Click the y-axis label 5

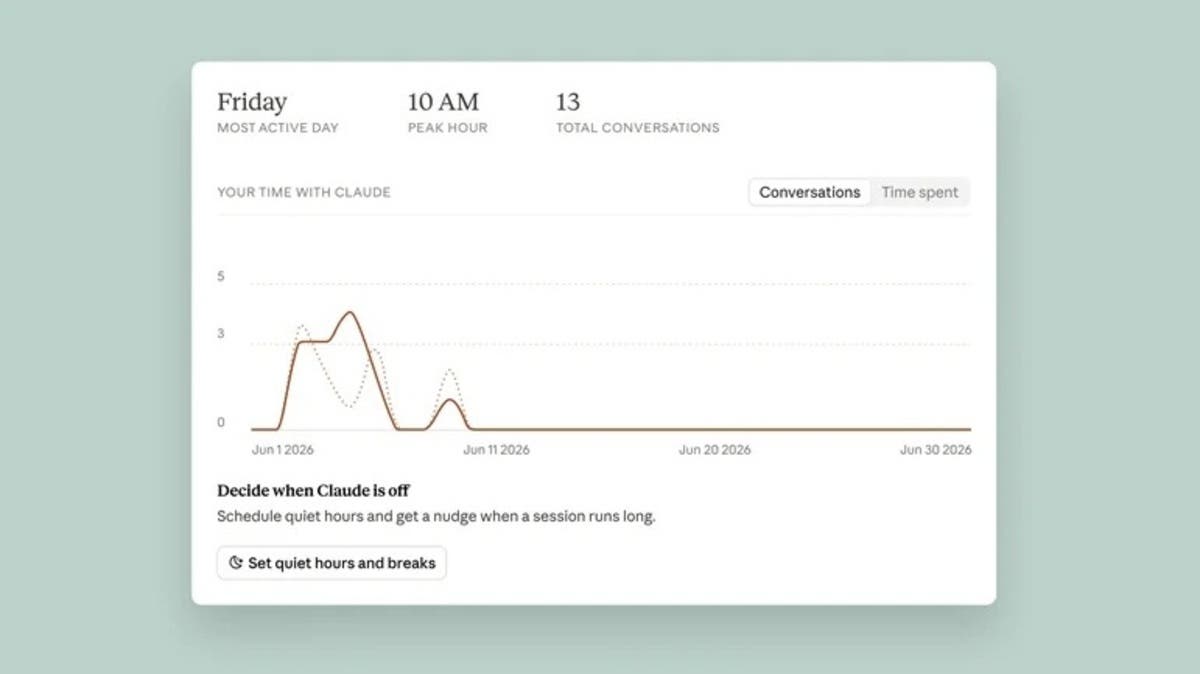coord(221,276)
